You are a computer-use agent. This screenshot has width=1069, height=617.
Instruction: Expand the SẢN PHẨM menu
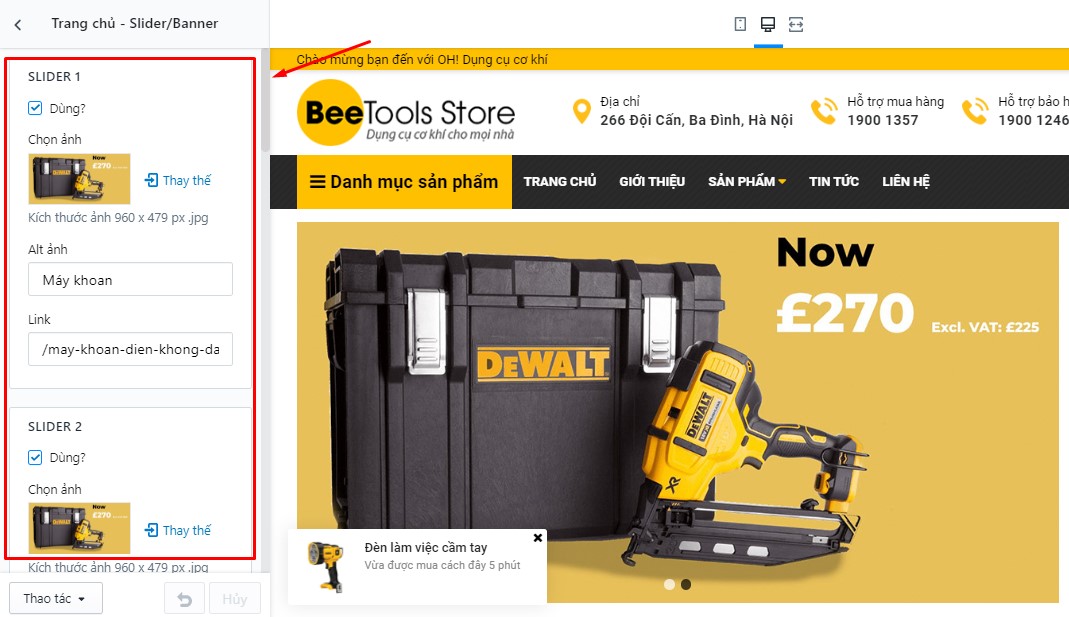point(747,181)
